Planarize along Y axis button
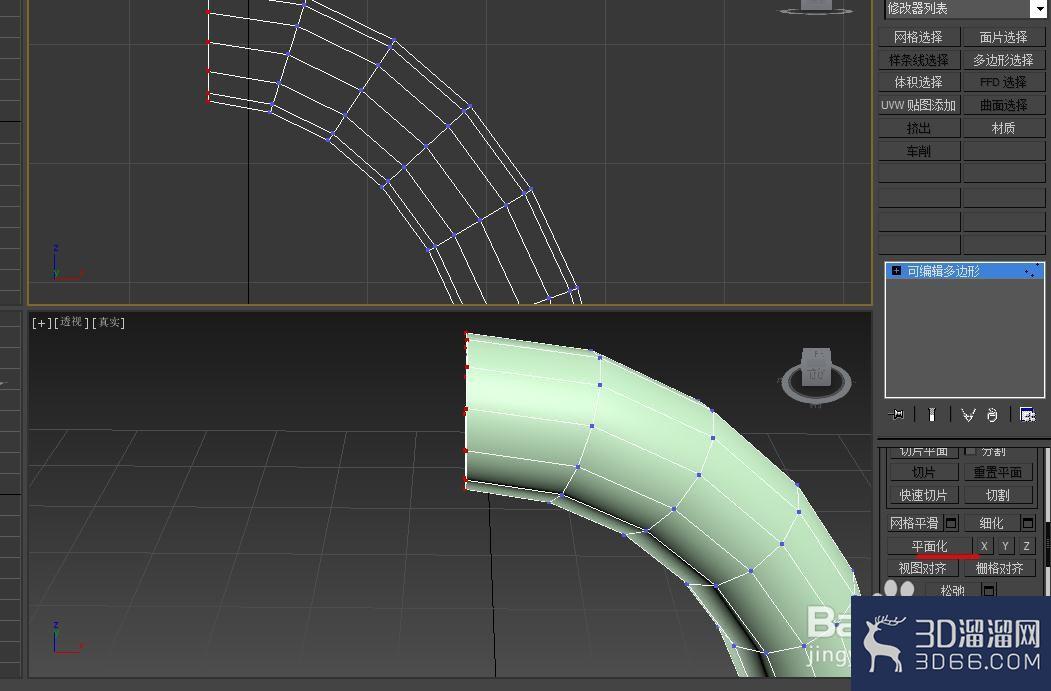Viewport: 1051px width, 691px height. pyautogui.click(x=1005, y=546)
